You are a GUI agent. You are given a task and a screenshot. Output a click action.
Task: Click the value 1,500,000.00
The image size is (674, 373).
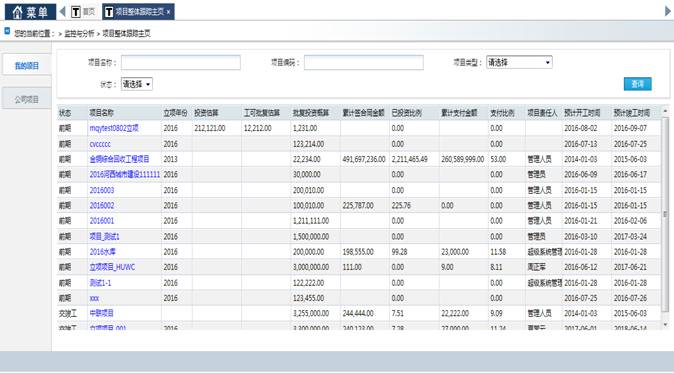pos(311,236)
